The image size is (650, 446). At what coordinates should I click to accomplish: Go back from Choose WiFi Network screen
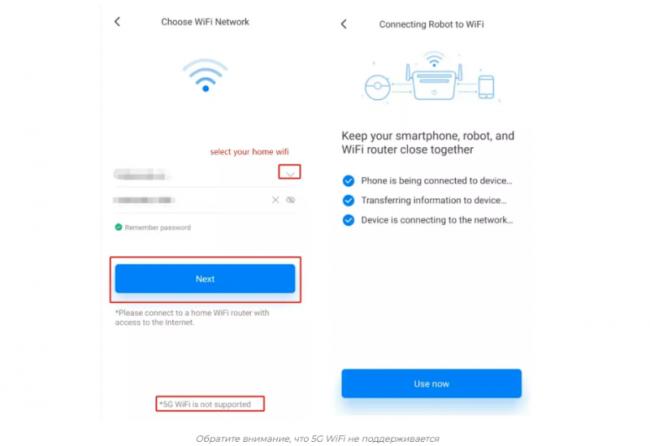(117, 22)
